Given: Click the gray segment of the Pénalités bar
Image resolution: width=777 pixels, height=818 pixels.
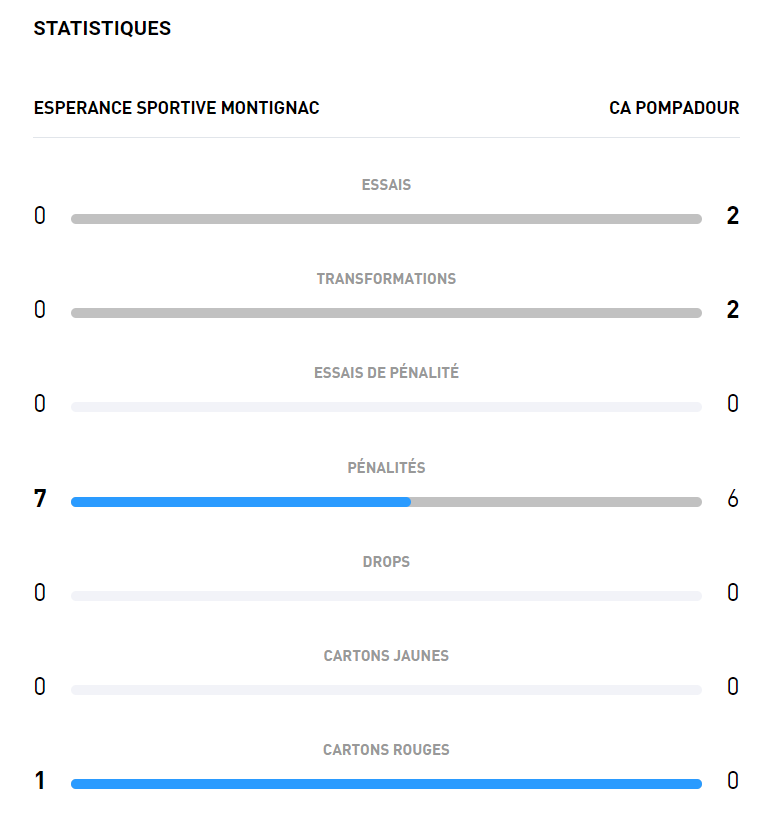Looking at the screenshot, I should (556, 502).
